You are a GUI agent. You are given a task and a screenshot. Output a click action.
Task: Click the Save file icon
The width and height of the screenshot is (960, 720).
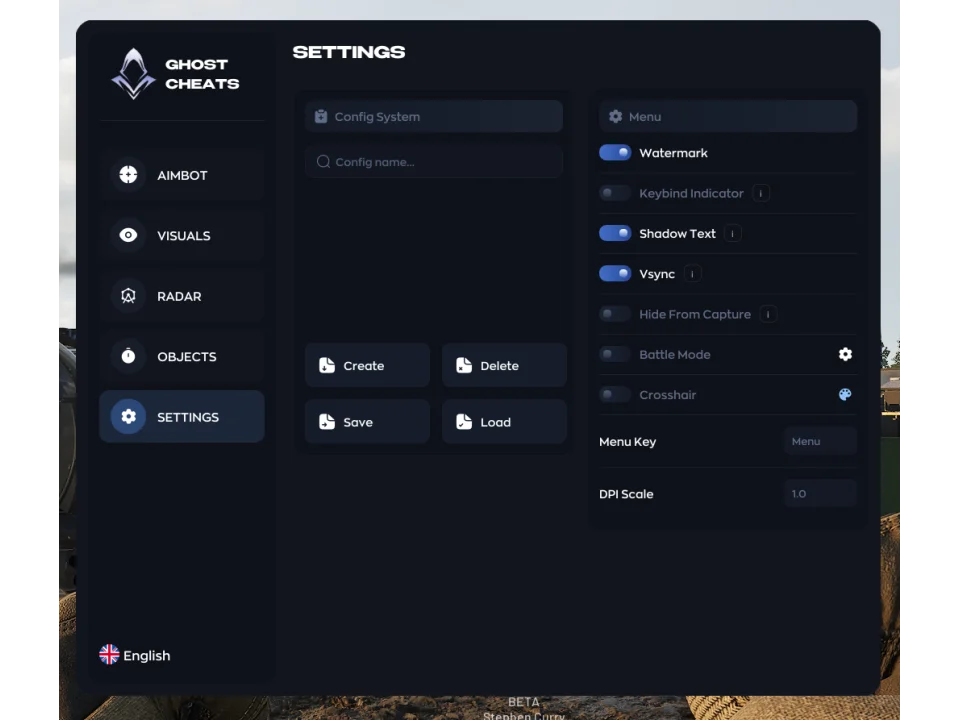click(327, 422)
